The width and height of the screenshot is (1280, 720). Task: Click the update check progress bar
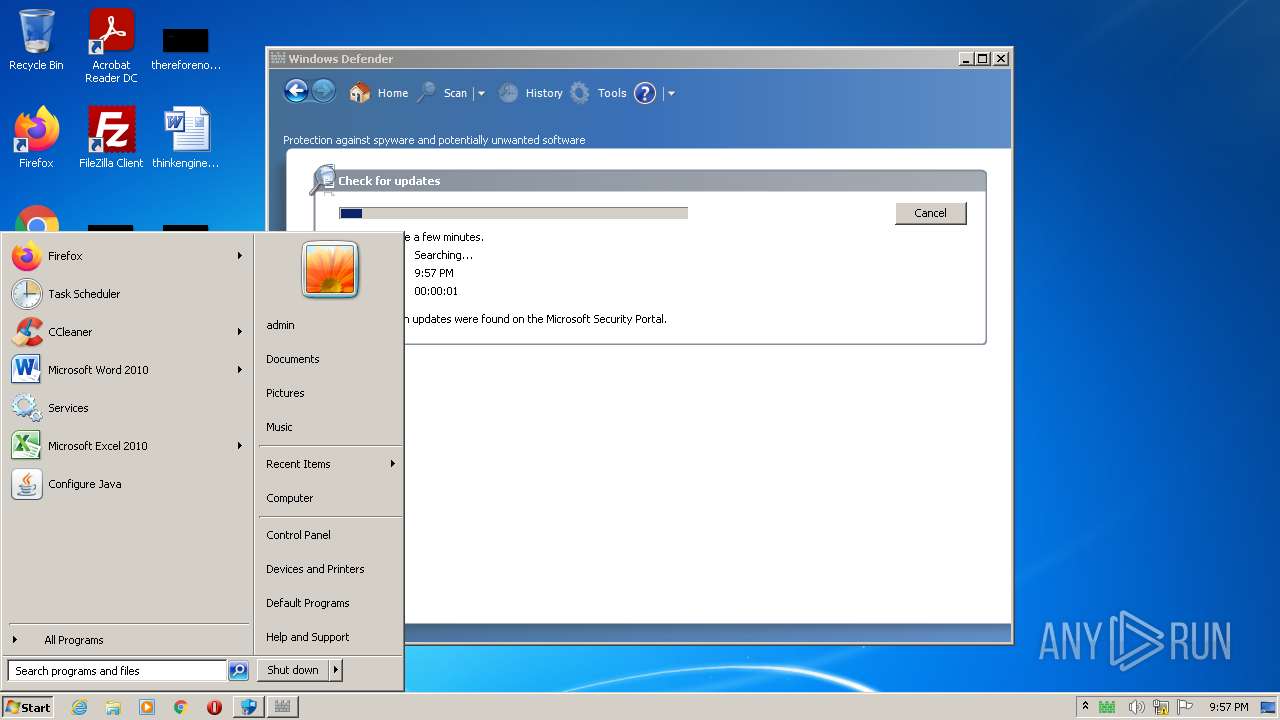(x=513, y=213)
